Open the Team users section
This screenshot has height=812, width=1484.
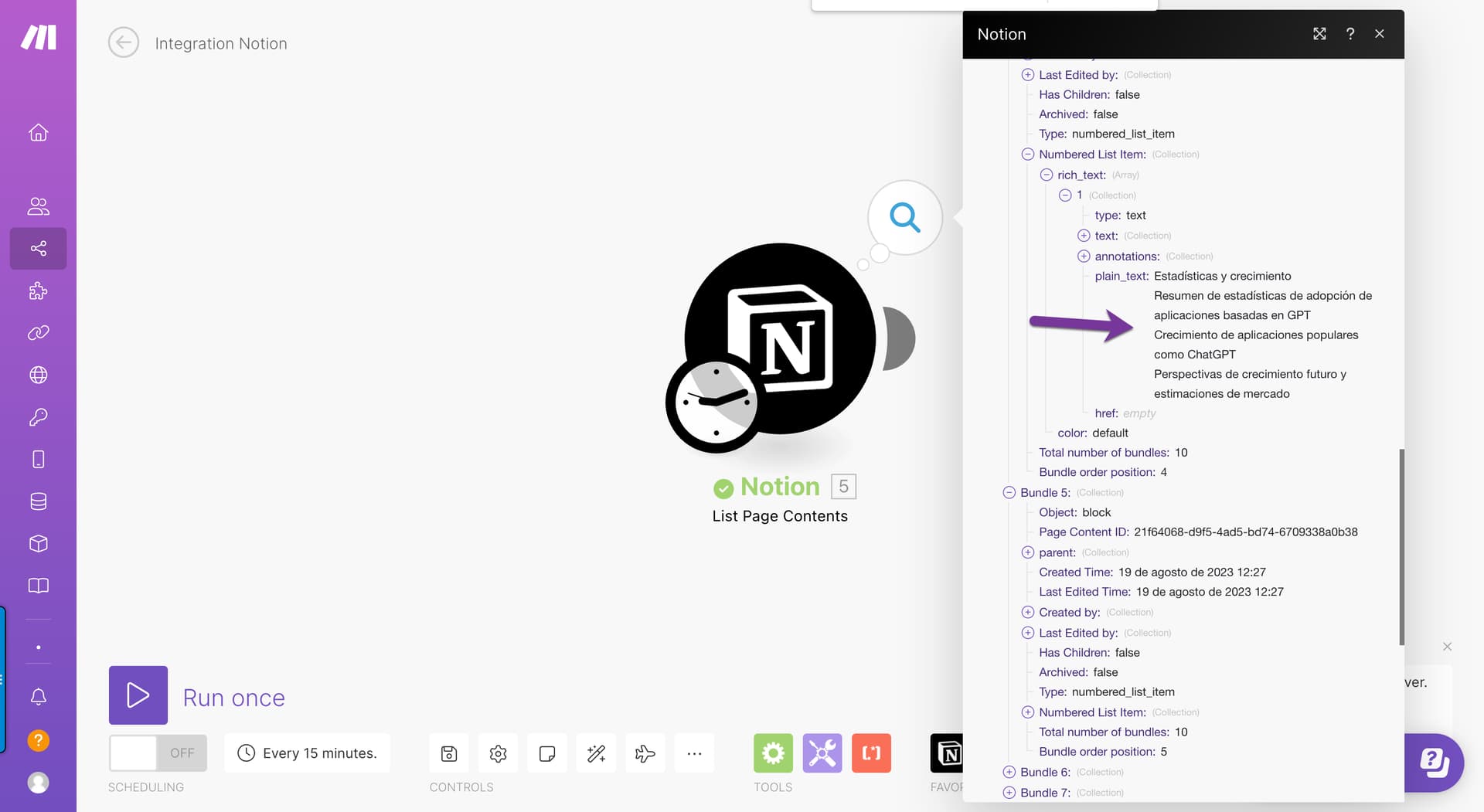click(38, 206)
